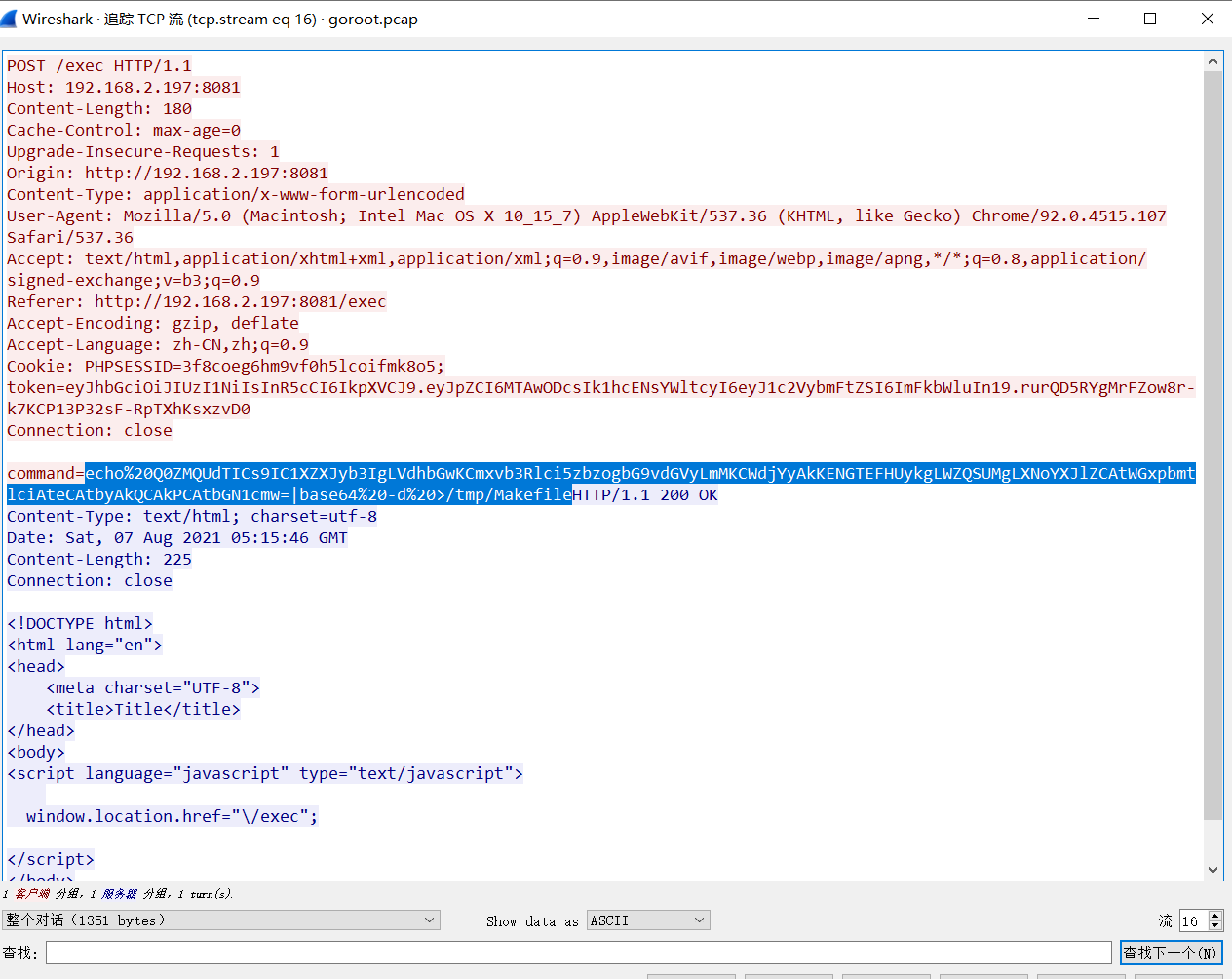Viewport: 1232px width, 979px height.
Task: Open the Show data as ASCII dropdown
Action: coord(648,920)
